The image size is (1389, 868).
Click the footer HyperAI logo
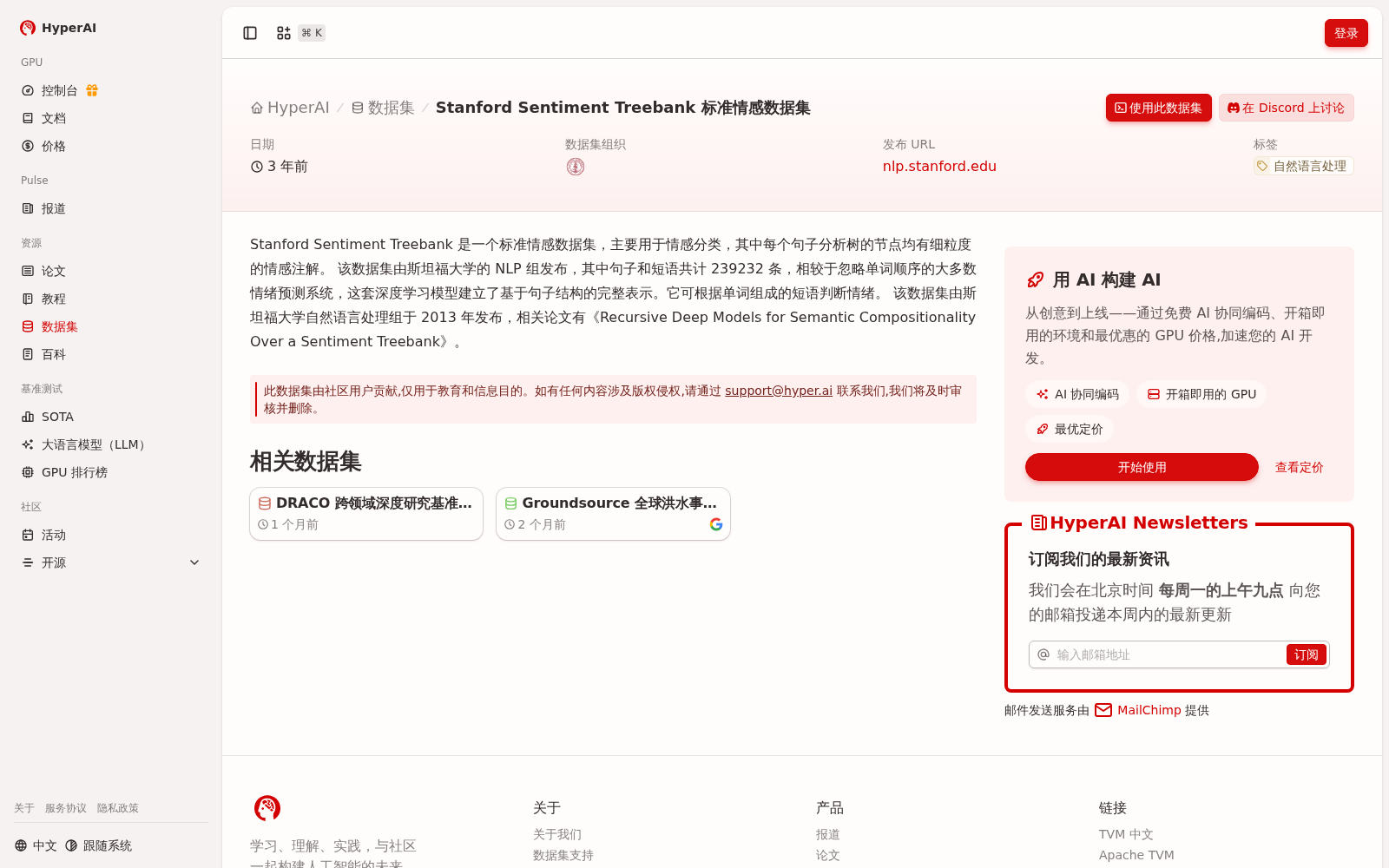267,808
